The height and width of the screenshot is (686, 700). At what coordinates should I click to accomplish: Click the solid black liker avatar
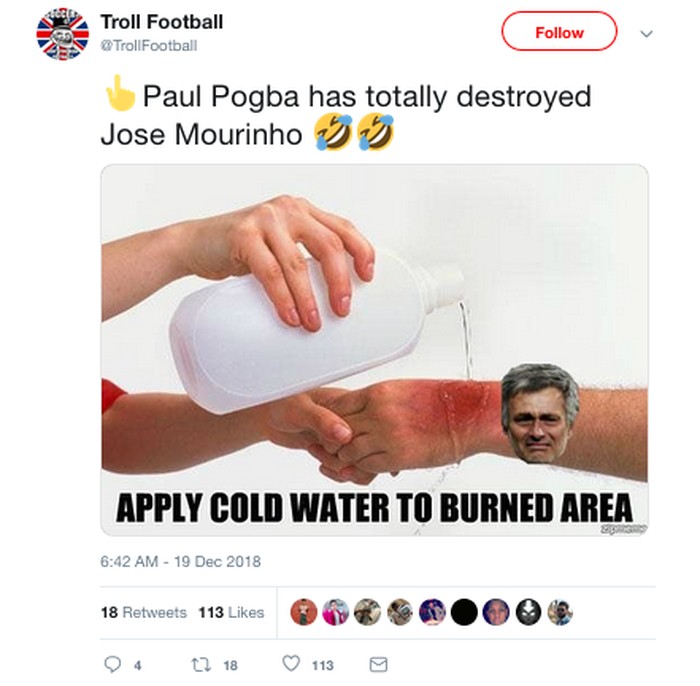click(462, 612)
